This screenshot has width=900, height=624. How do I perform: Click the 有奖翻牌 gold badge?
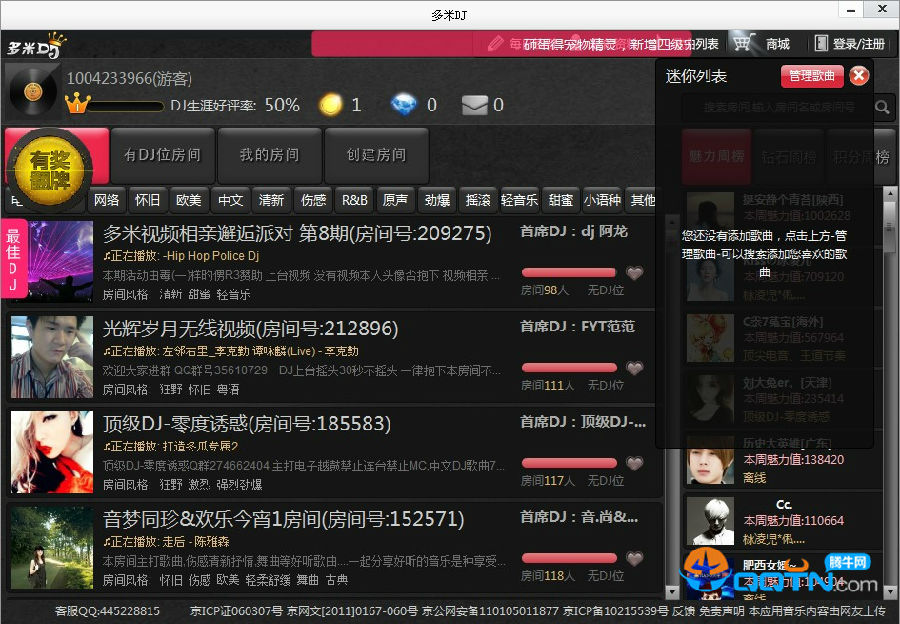click(56, 166)
